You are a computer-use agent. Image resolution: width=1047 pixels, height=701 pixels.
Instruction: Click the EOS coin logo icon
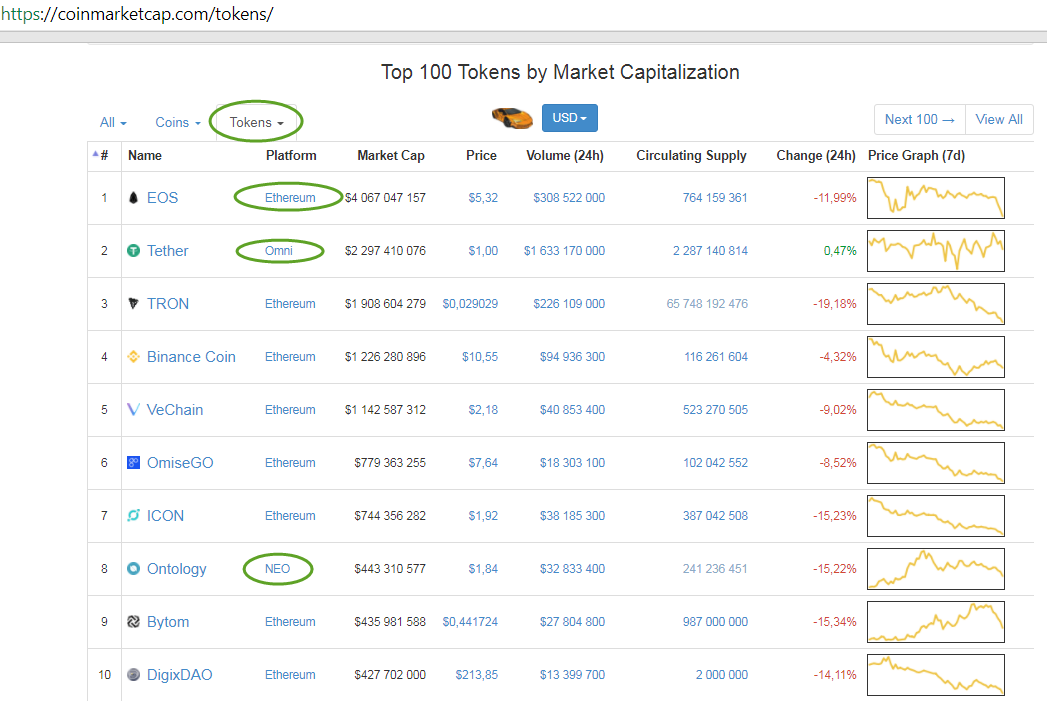pos(133,198)
